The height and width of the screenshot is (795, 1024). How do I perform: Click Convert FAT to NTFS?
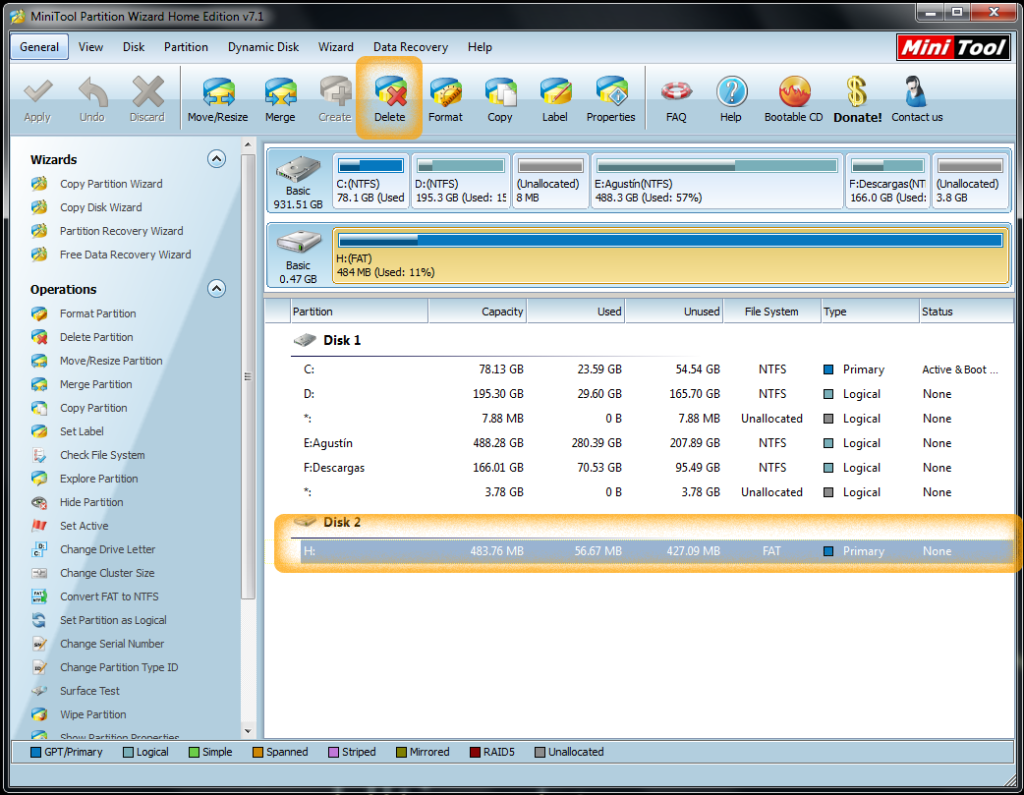point(109,596)
